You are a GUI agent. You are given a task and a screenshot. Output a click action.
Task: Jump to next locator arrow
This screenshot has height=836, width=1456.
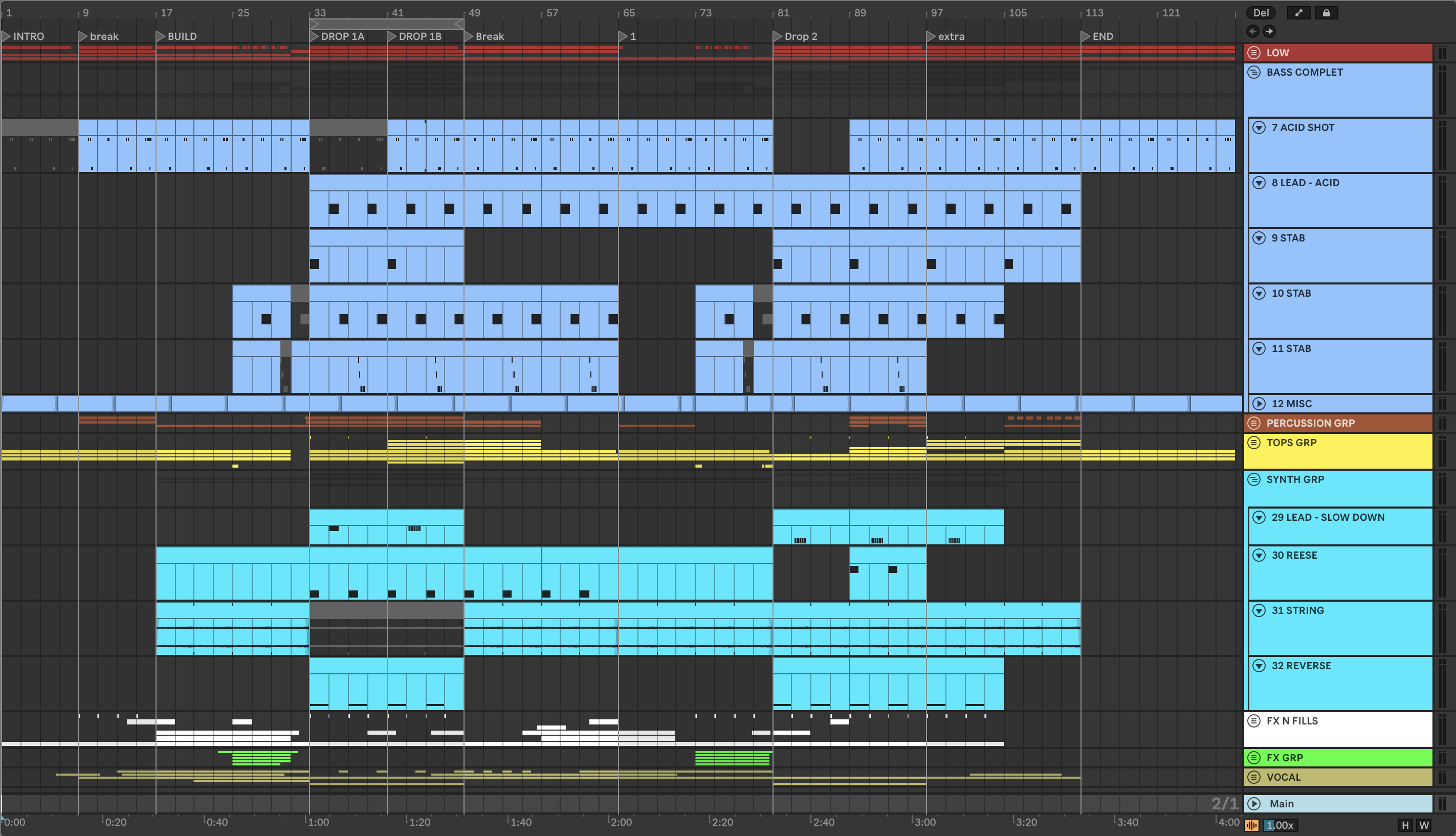coord(1269,31)
